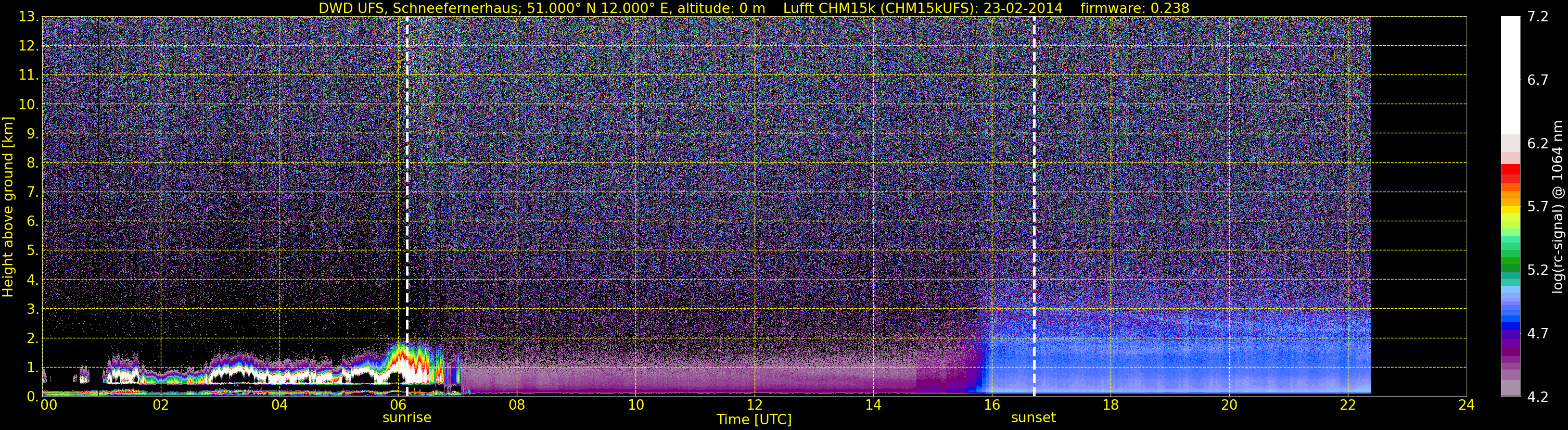Image resolution: width=1568 pixels, height=430 pixels.
Task: Click the 'sunrise' label below axis
Action: point(406,418)
